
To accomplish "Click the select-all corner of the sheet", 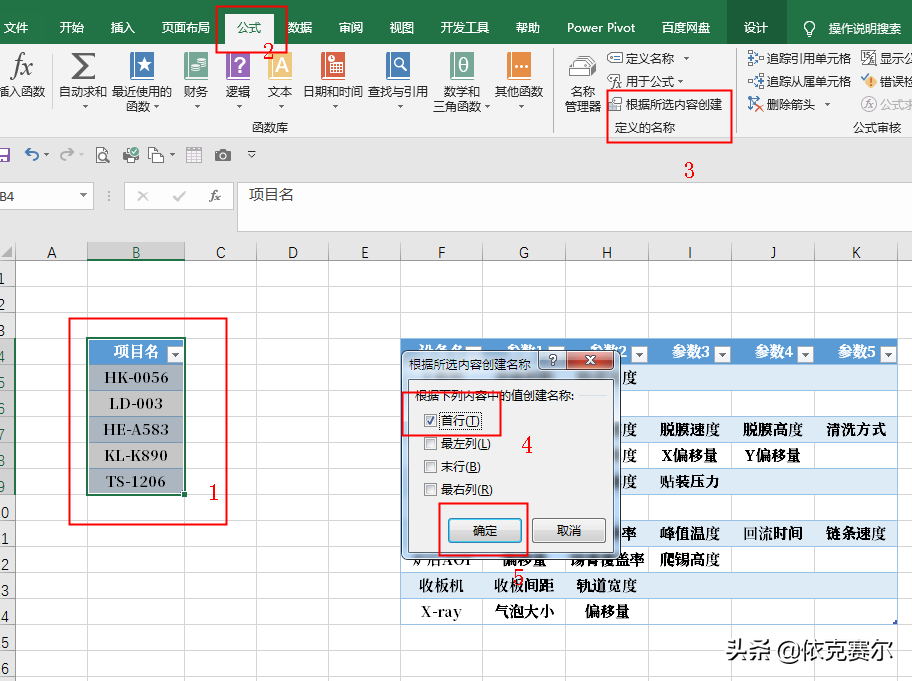I will [x=7, y=252].
